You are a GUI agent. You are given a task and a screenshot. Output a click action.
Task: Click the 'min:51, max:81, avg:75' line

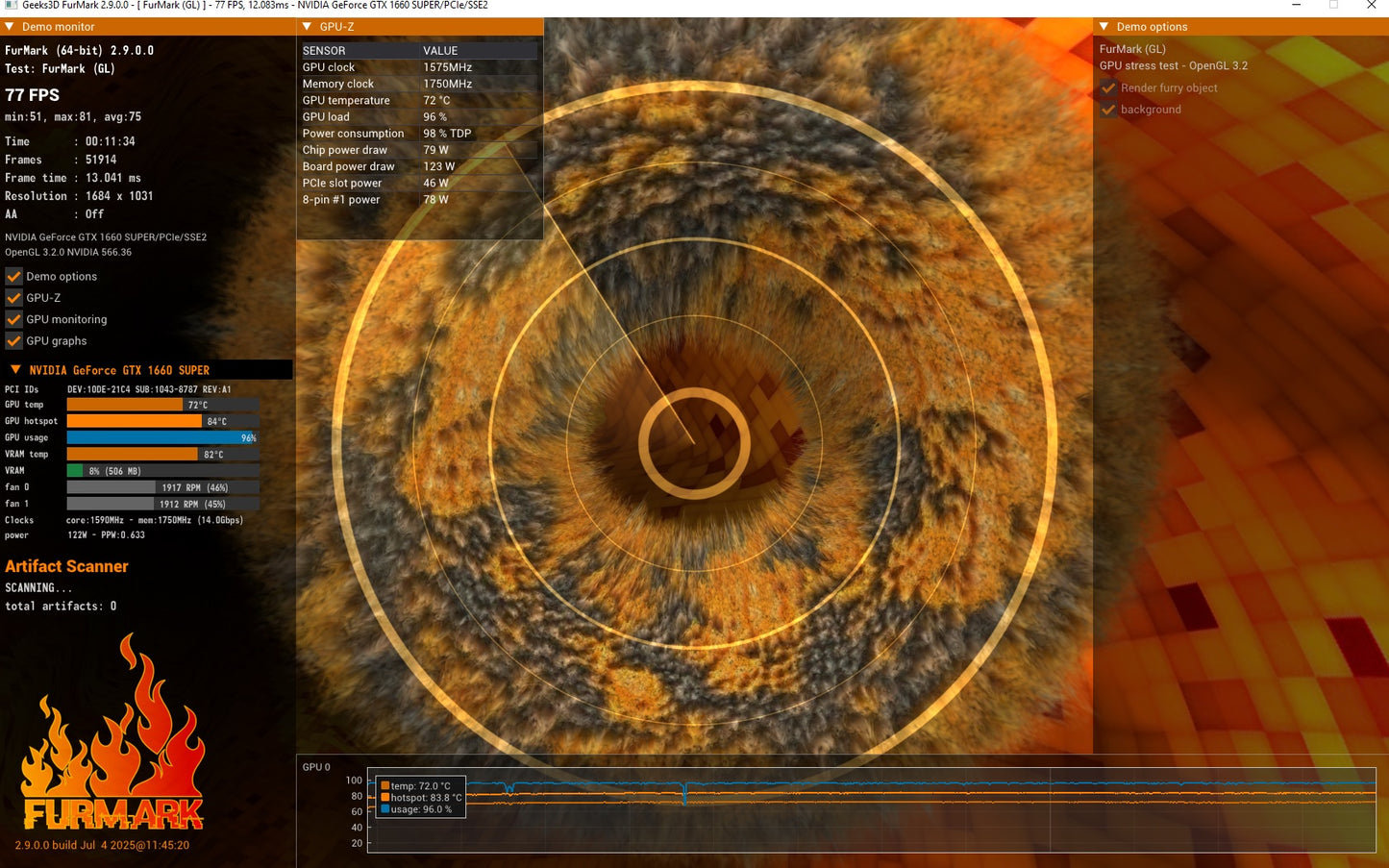73,117
